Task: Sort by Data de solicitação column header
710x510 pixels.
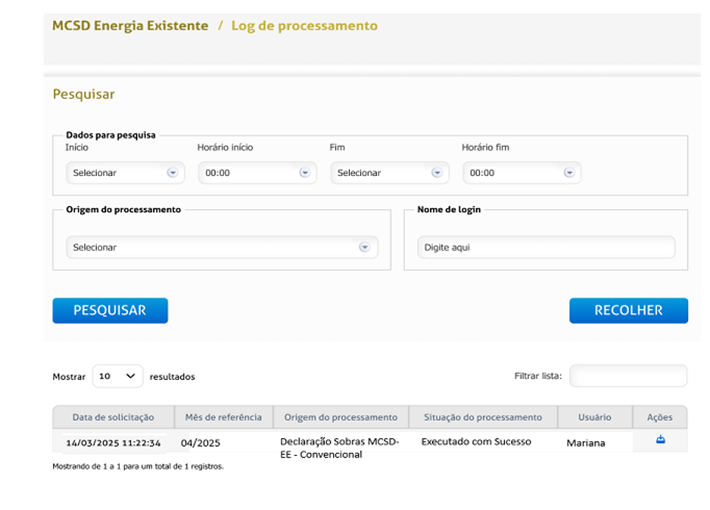Action: click(113, 417)
